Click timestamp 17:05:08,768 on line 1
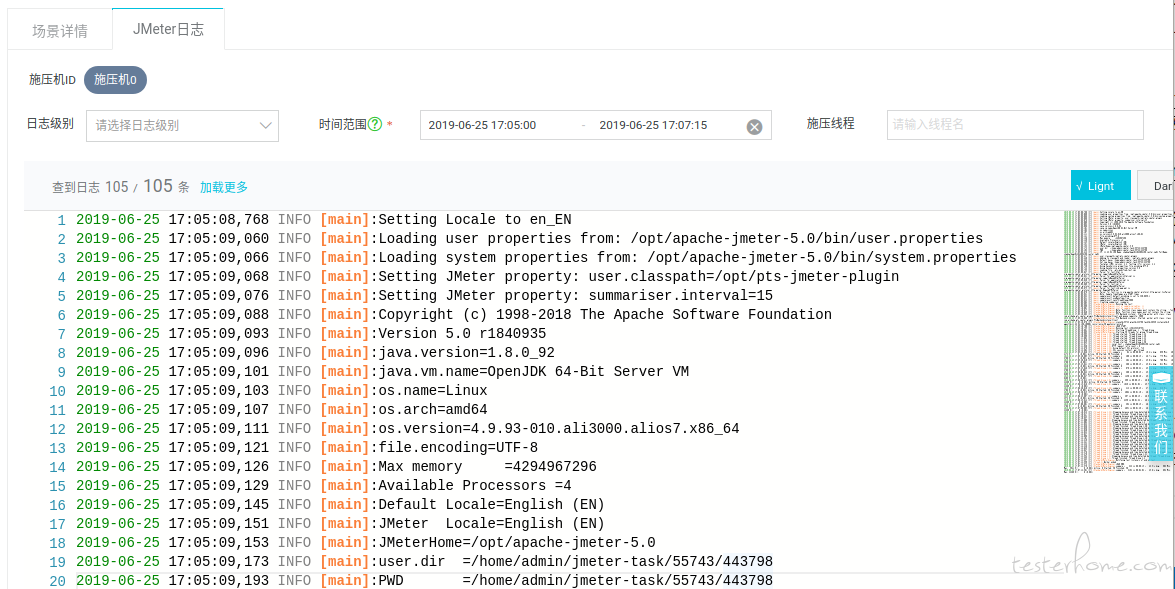The width and height of the screenshot is (1175, 589). coord(218,220)
